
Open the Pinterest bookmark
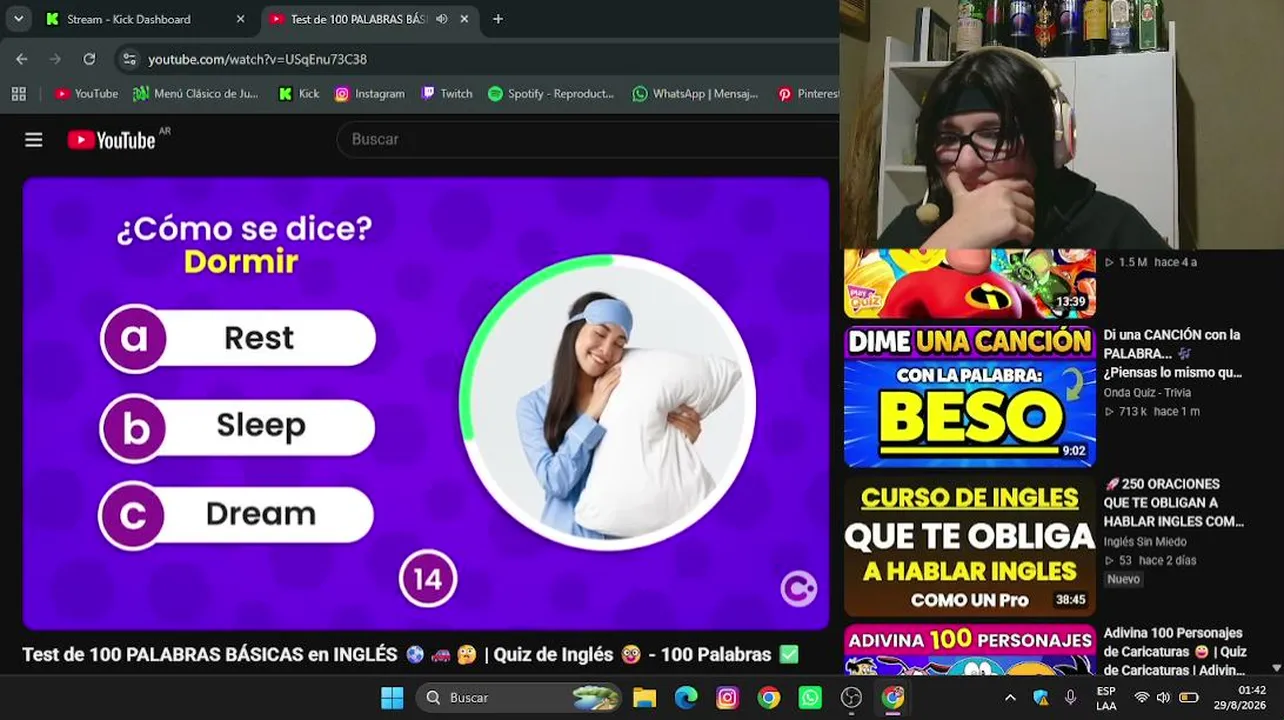click(x=808, y=93)
